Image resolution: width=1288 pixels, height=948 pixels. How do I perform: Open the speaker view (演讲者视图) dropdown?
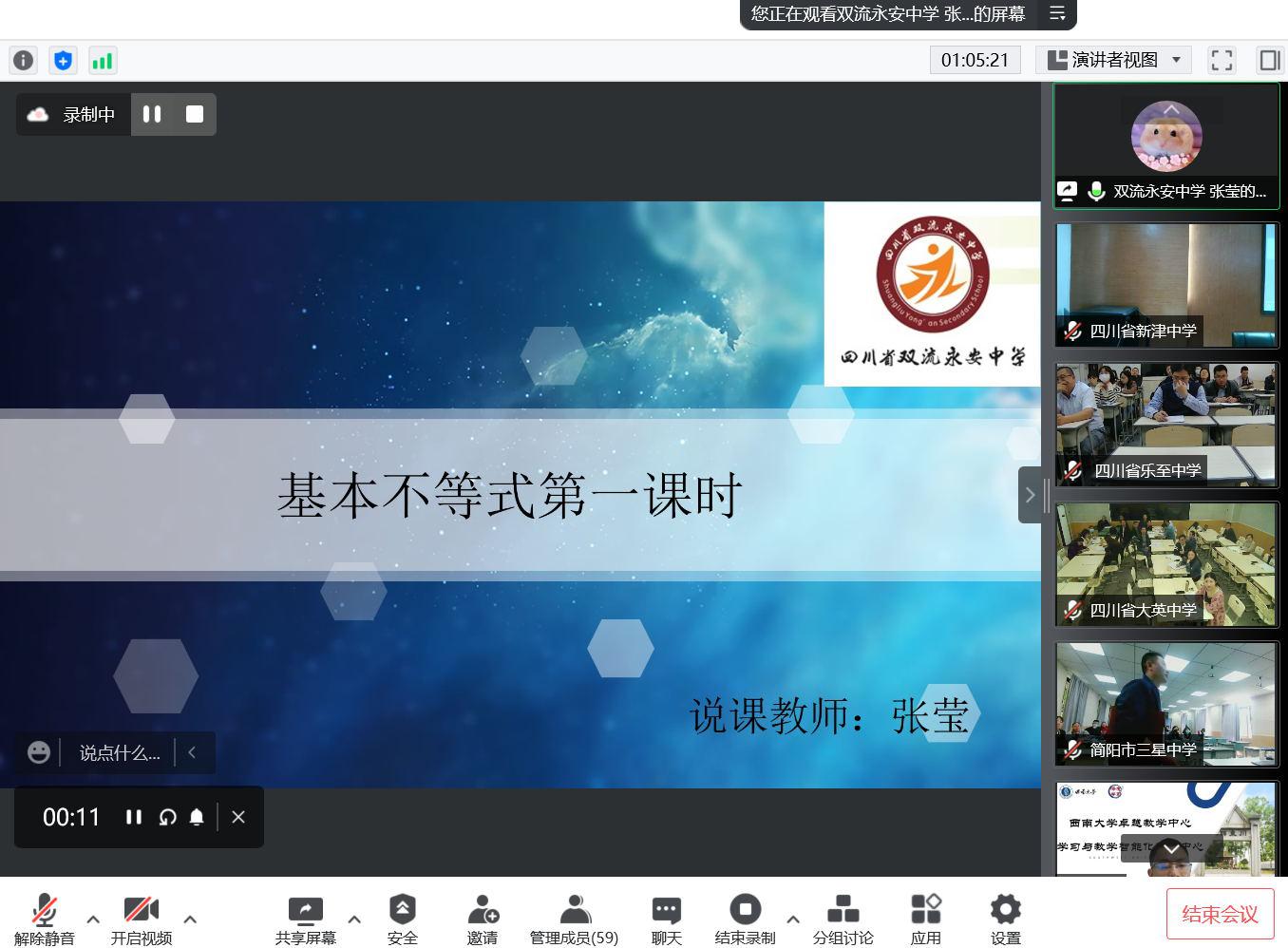coord(1113,60)
